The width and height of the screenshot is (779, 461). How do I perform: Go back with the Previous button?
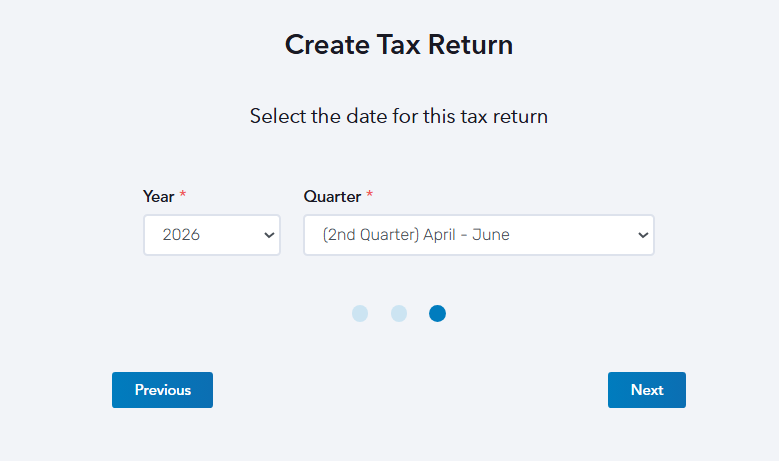coord(162,390)
